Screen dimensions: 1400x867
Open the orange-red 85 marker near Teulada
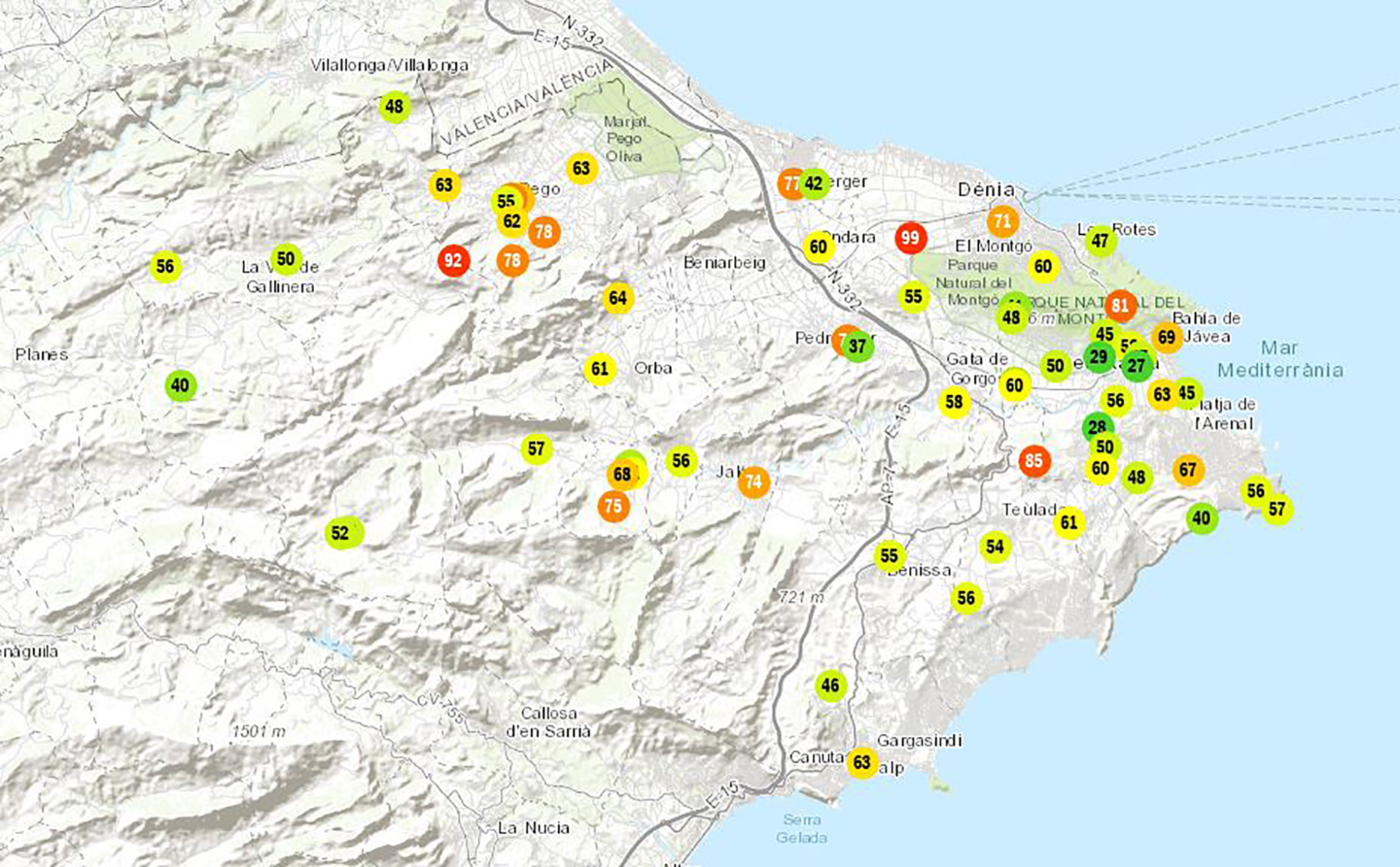pyautogui.click(x=1034, y=461)
